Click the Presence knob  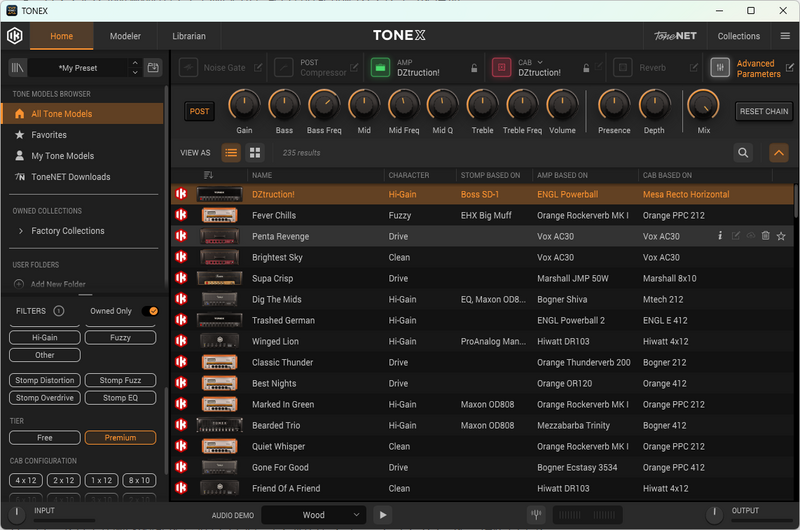click(x=614, y=106)
